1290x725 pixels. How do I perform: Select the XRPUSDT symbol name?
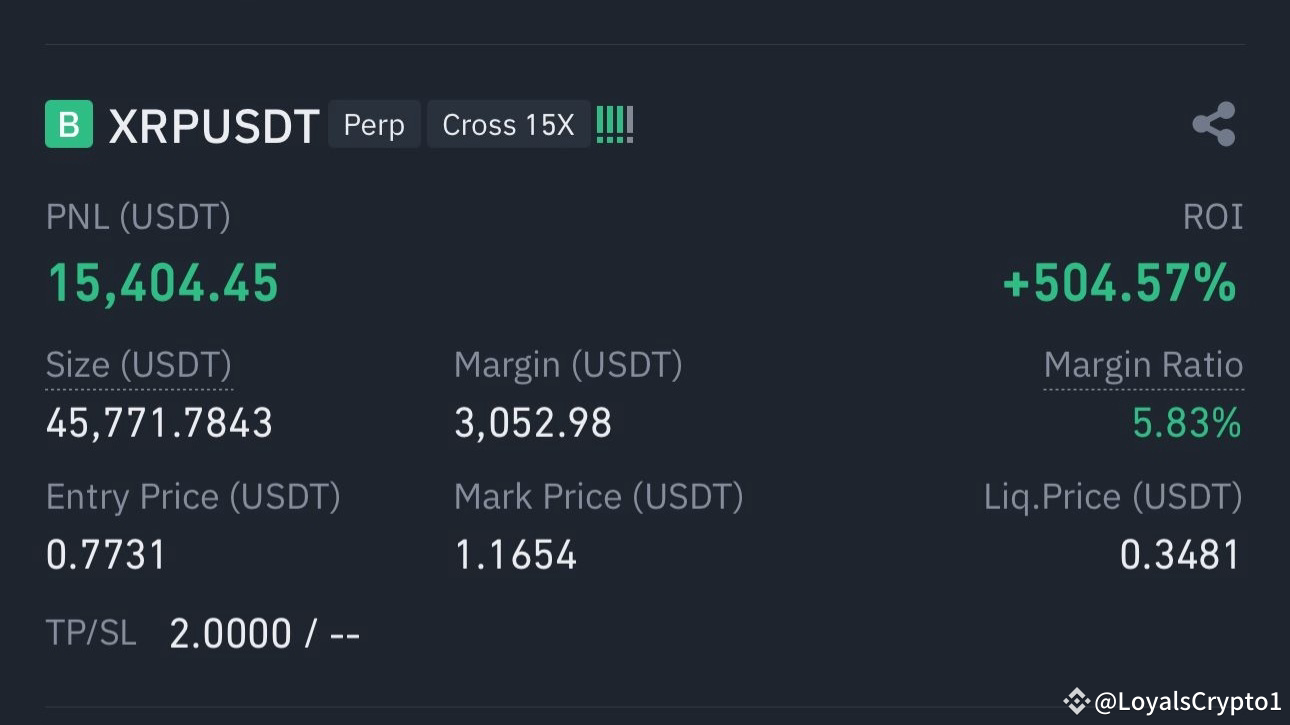click(214, 124)
